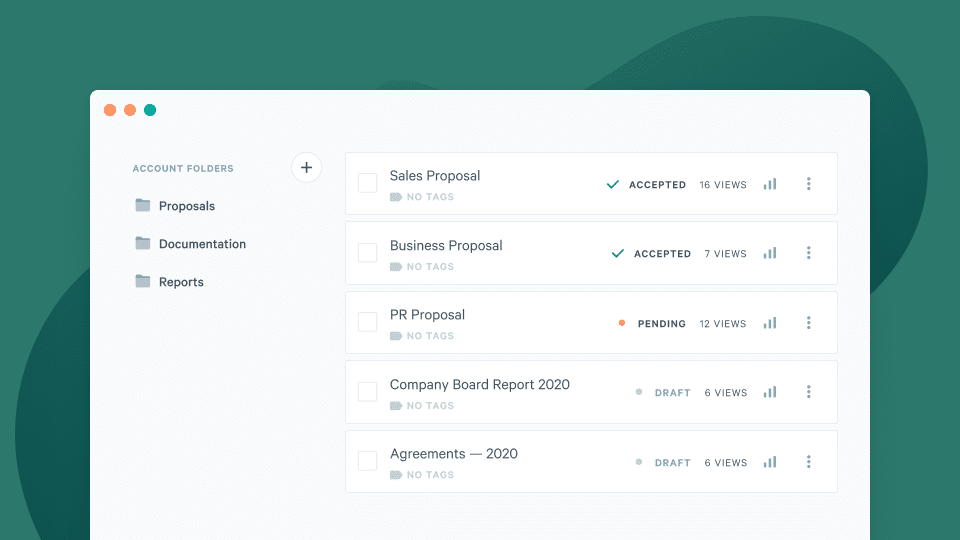Go to the Reports folder
960x540 pixels.
180,282
